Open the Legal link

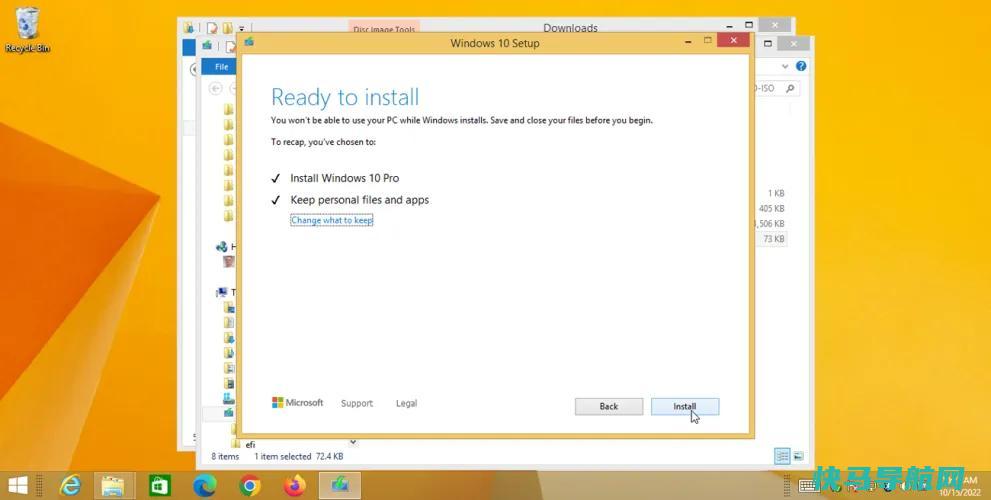coord(406,403)
